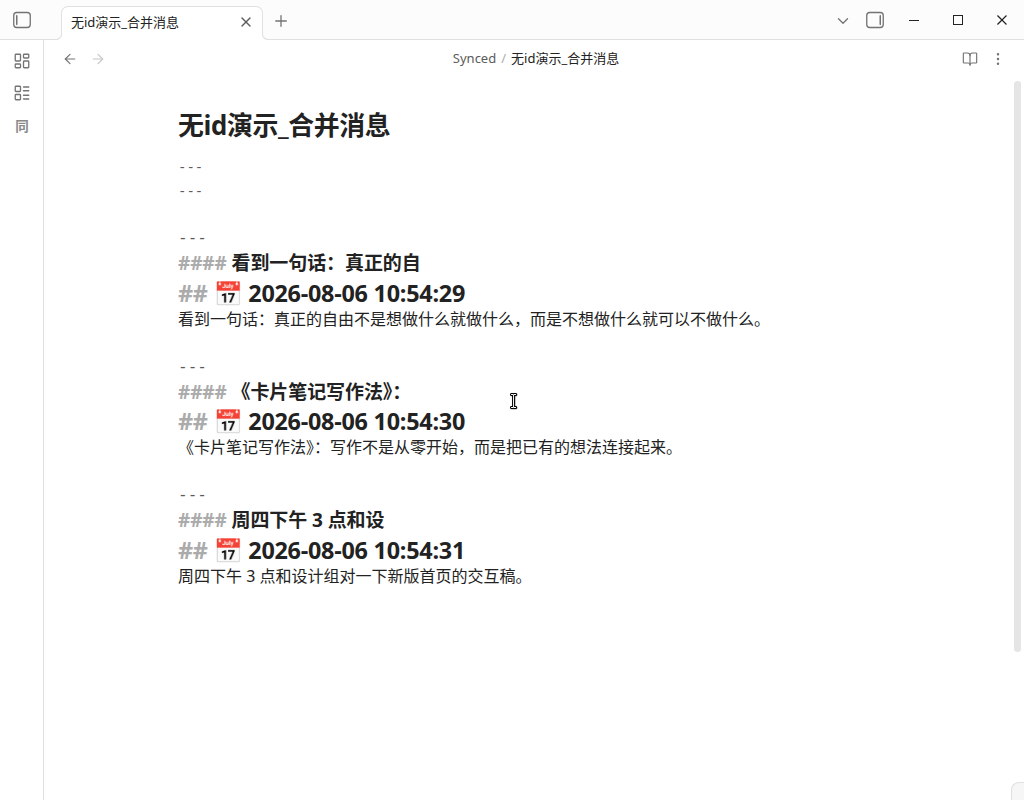Click the heading 看到一句话：真正的自
1024x800 pixels.
pyautogui.click(x=325, y=263)
